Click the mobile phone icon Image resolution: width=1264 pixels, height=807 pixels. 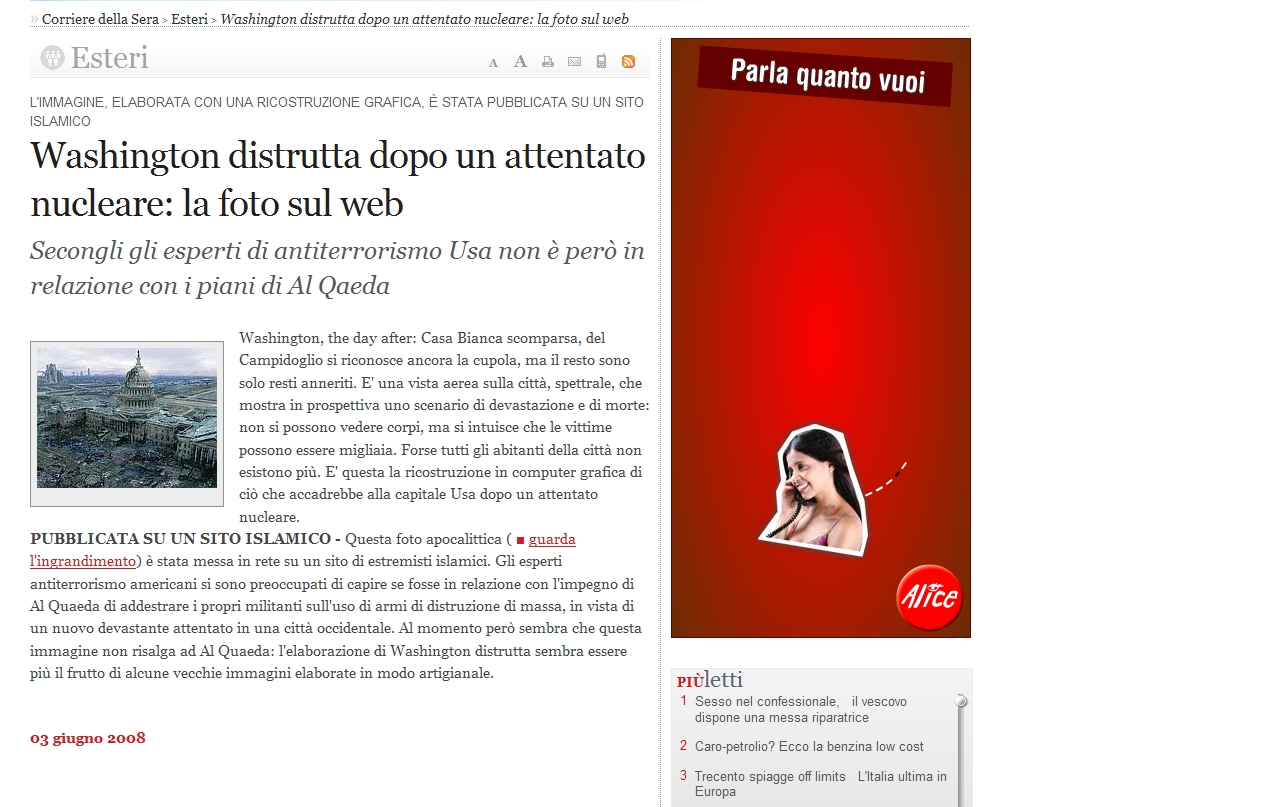601,61
